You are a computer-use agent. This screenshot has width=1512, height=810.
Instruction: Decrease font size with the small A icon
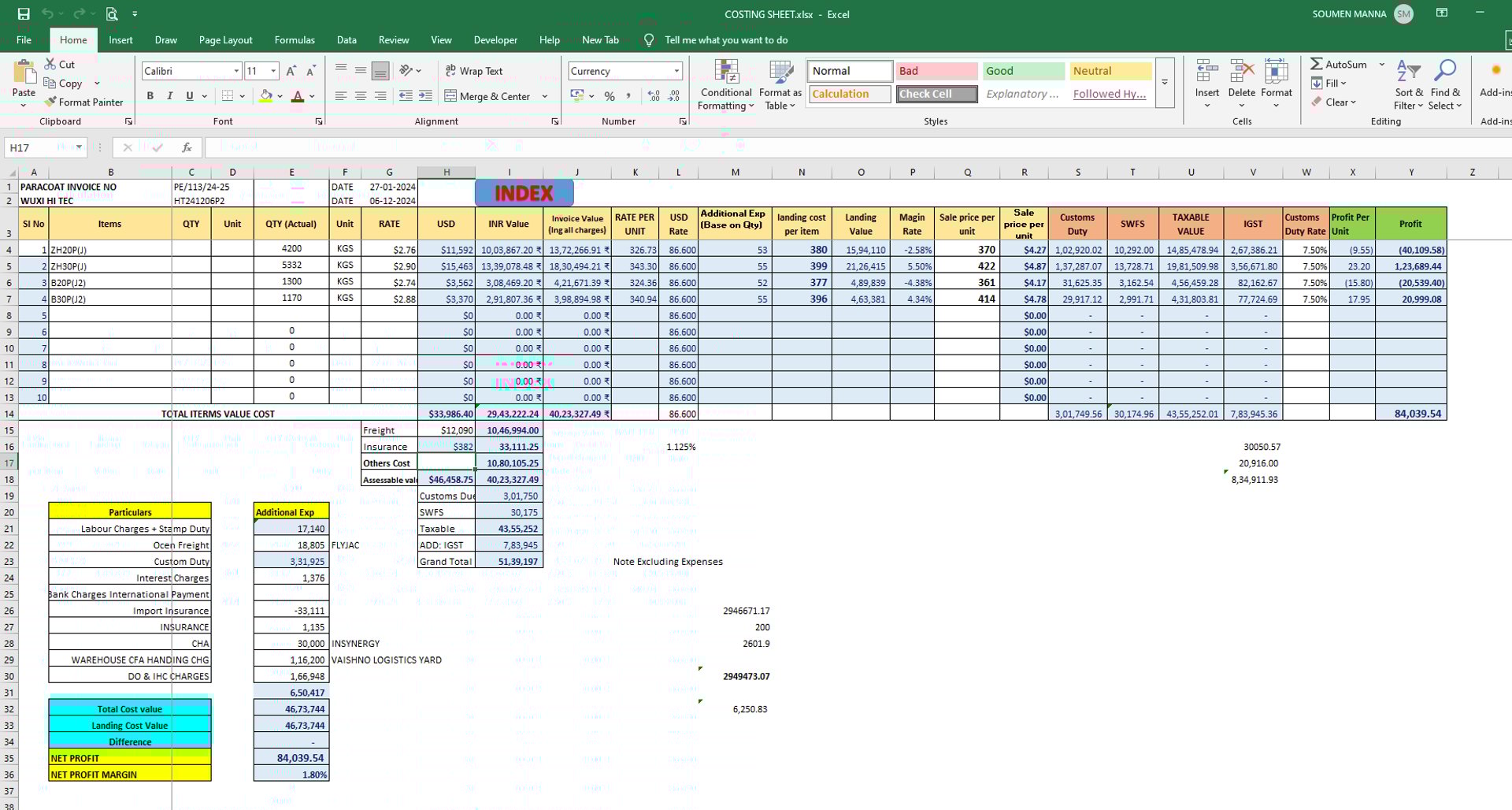click(x=310, y=71)
